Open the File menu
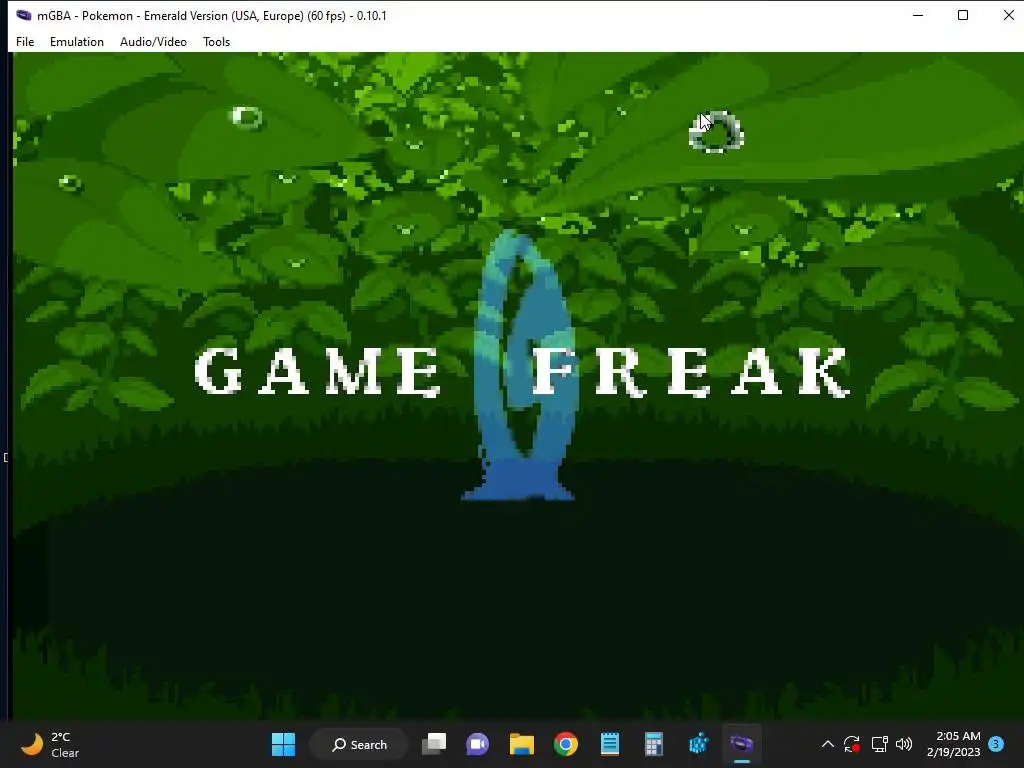The height and width of the screenshot is (768, 1024). [x=25, y=42]
